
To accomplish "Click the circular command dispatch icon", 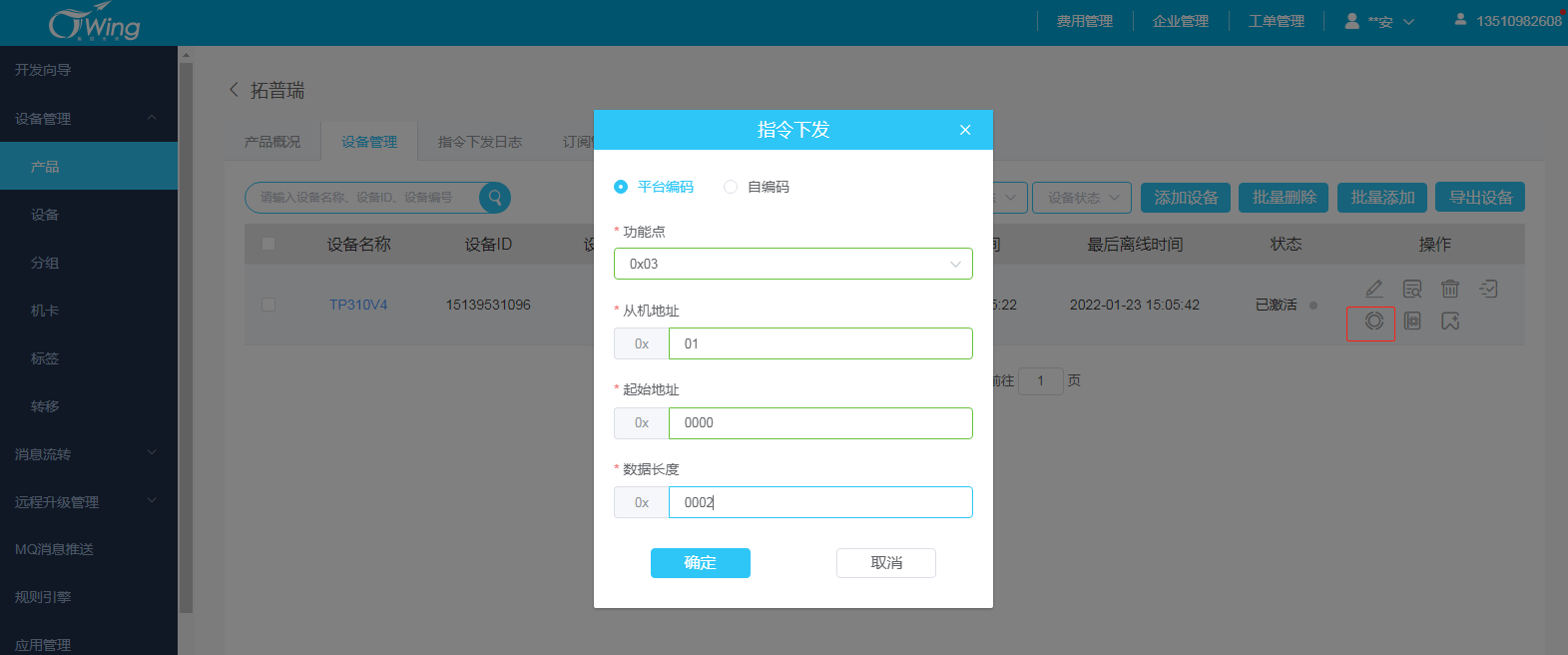I will click(x=1374, y=322).
